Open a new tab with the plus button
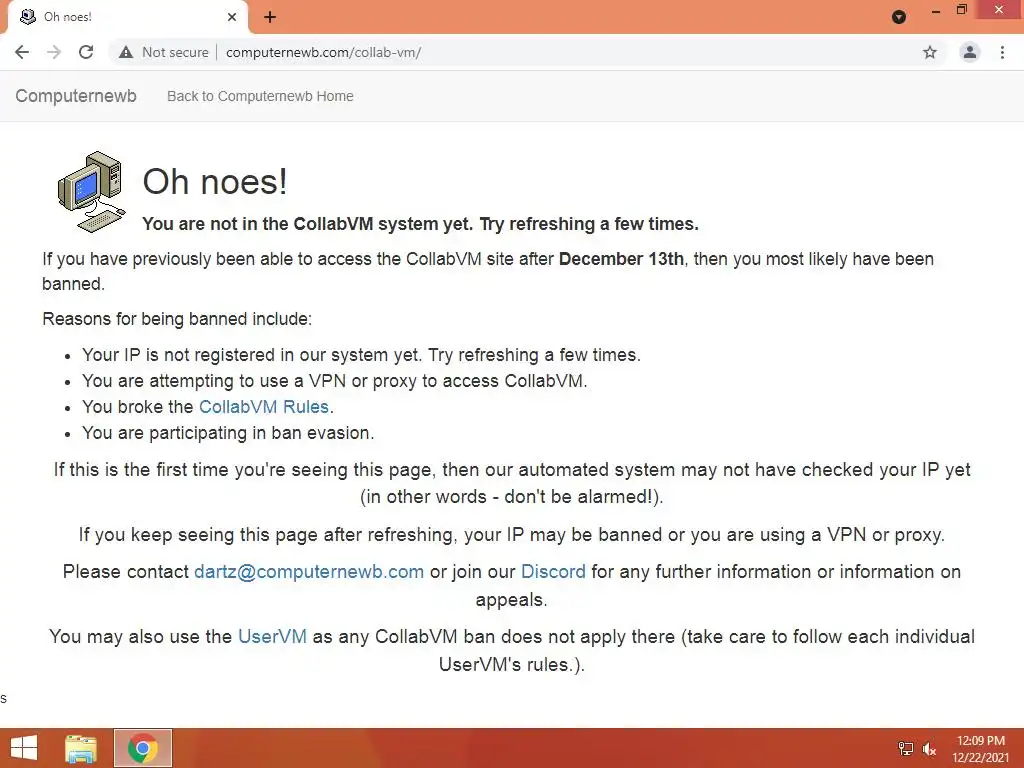The image size is (1024, 768). pyautogui.click(x=270, y=17)
